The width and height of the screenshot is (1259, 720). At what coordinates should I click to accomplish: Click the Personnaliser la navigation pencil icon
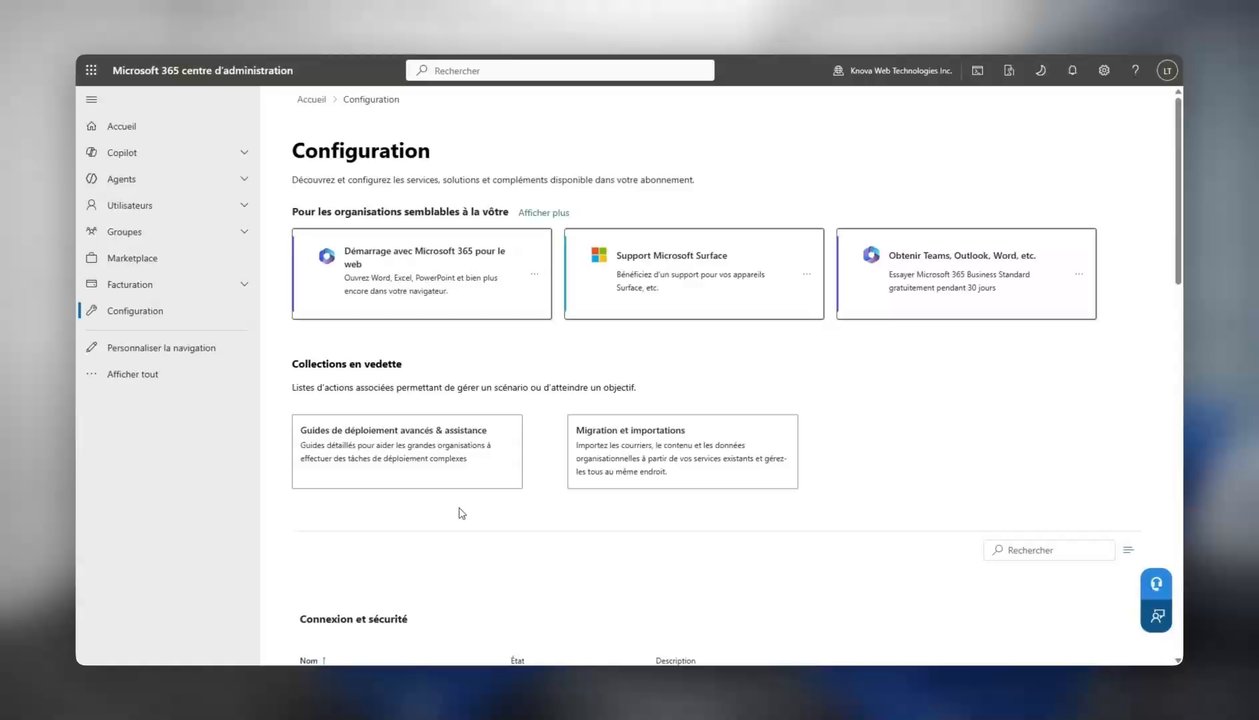click(x=92, y=348)
